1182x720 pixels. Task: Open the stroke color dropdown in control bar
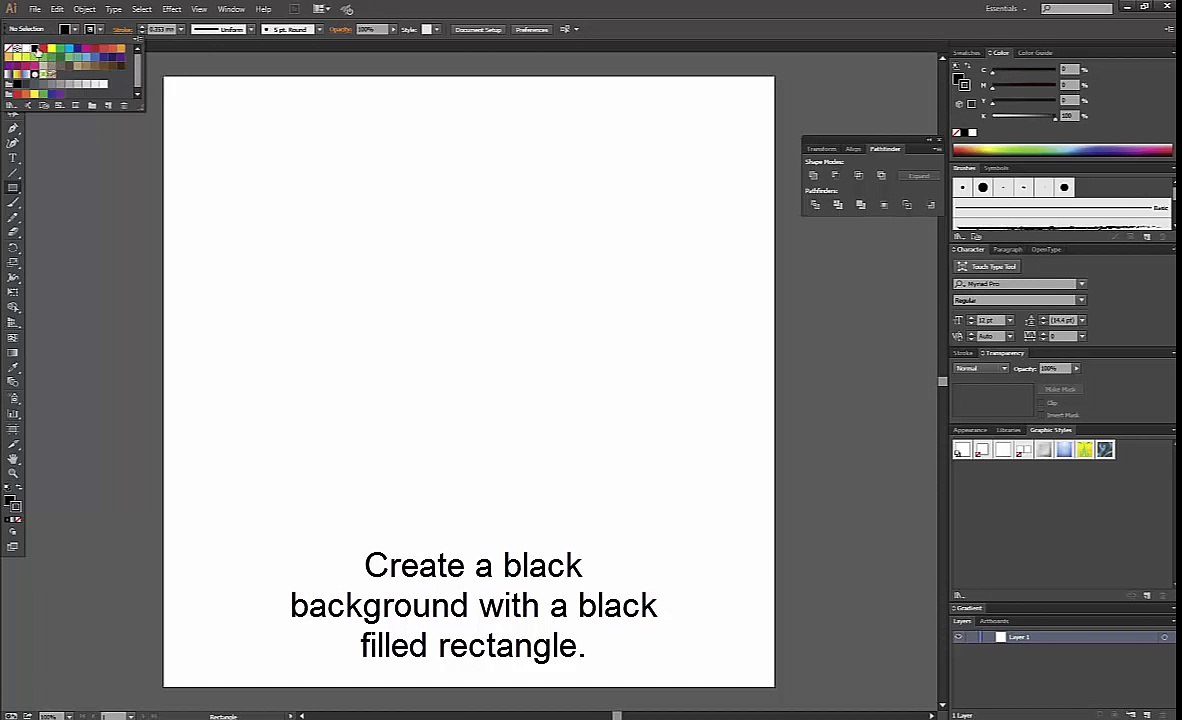point(100,29)
